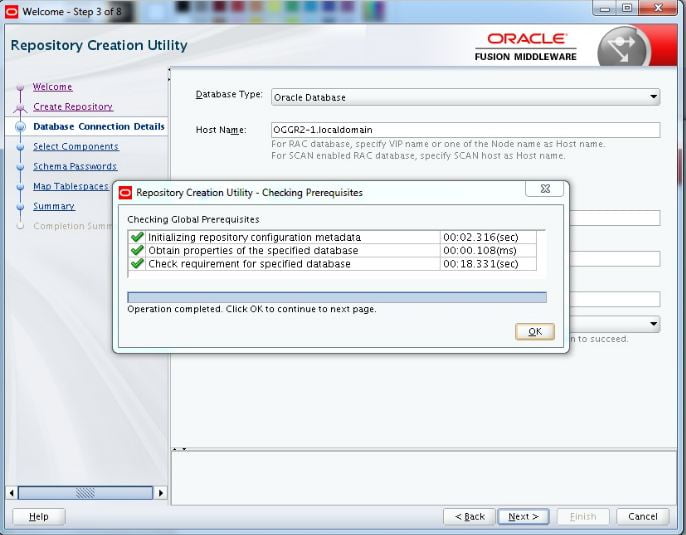Viewport: 686px width, 535px height.
Task: Click the Summary step bullet
Action: 20,206
